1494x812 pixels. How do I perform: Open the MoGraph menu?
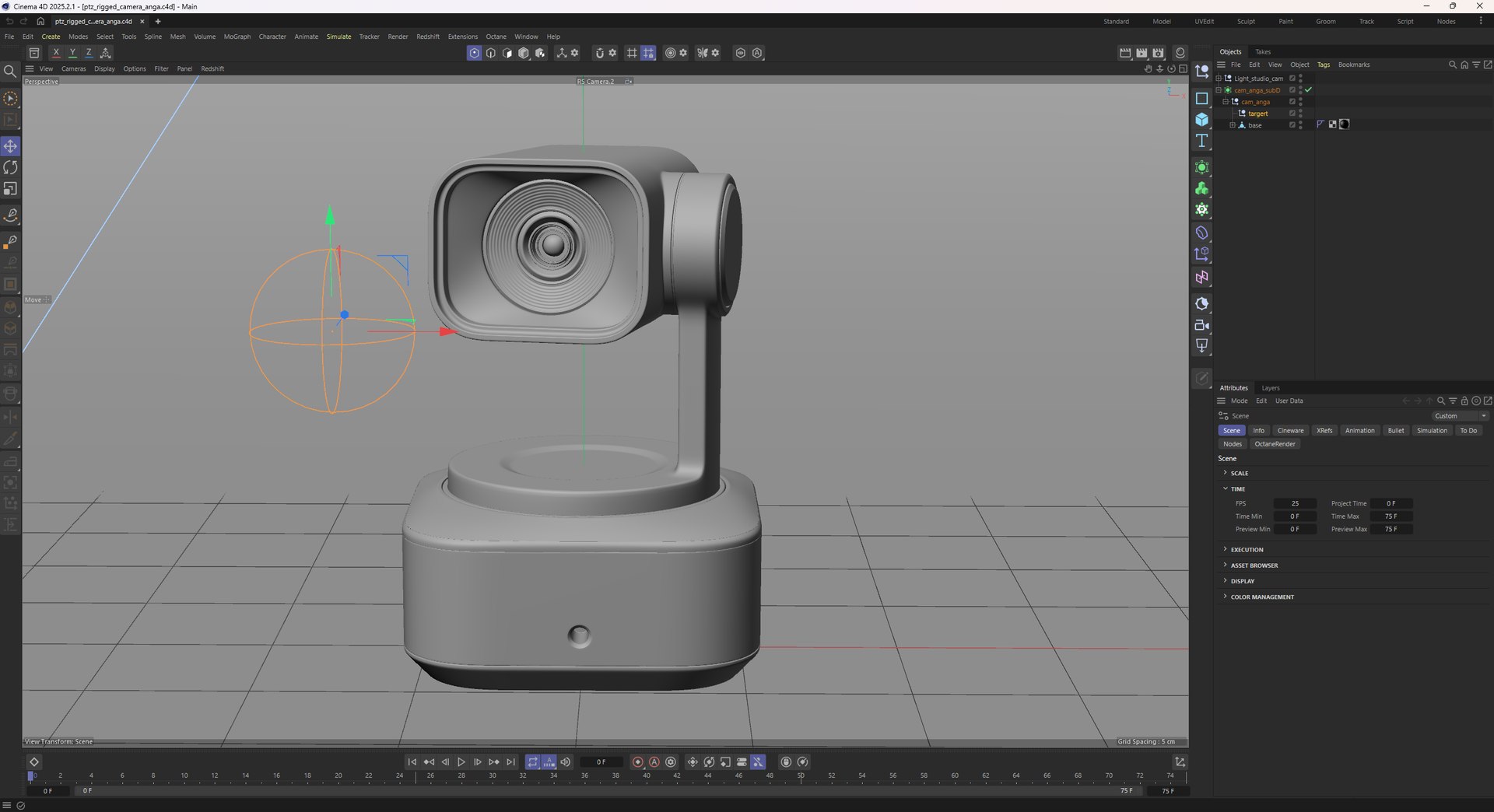click(237, 37)
